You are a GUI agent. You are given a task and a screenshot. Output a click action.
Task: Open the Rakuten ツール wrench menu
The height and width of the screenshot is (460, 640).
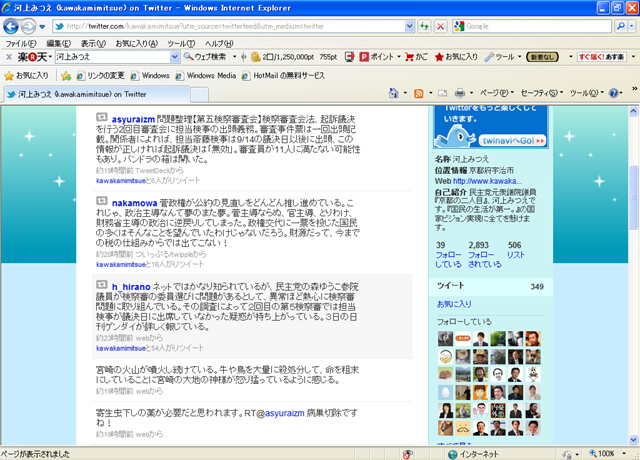point(500,57)
